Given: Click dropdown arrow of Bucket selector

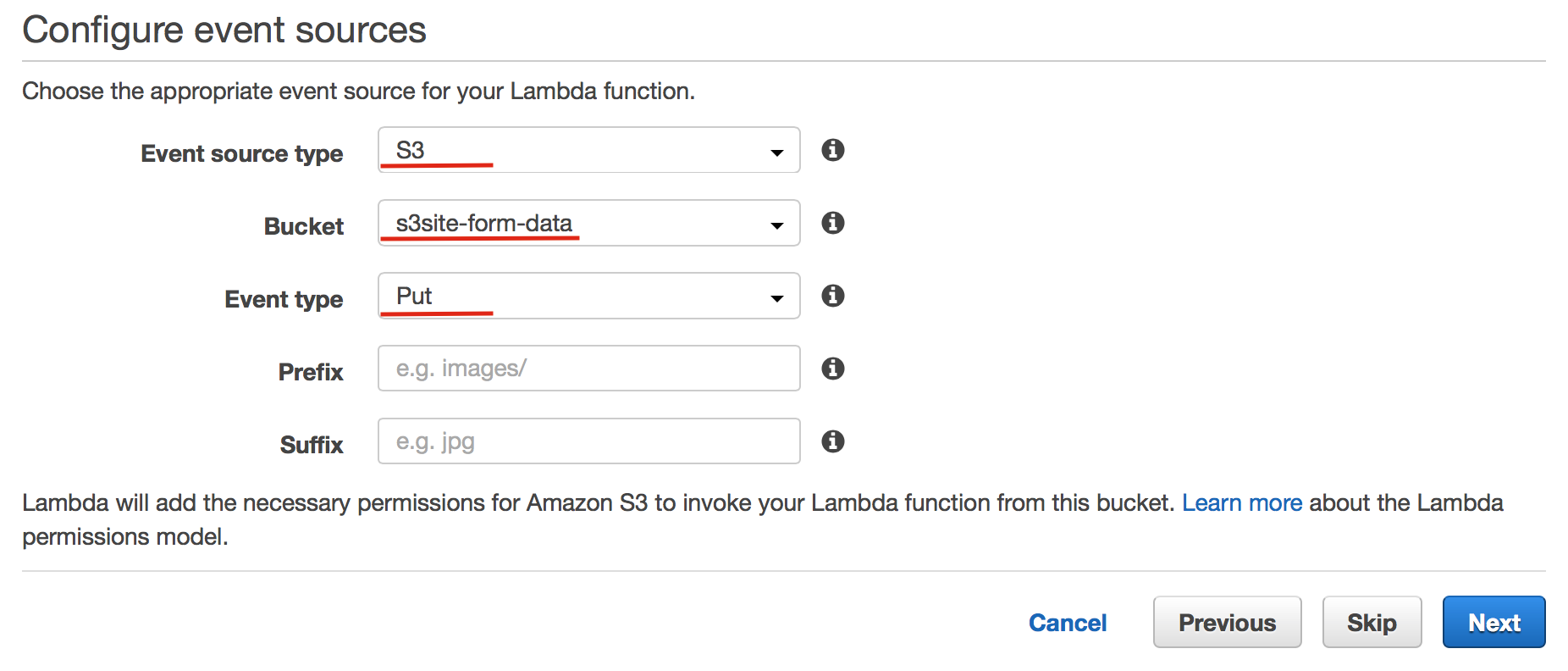Looking at the screenshot, I should (x=776, y=225).
